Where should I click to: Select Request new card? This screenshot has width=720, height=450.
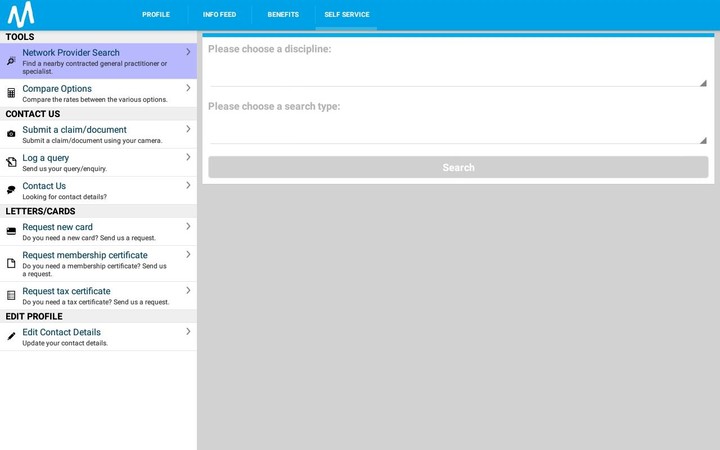coord(98,231)
